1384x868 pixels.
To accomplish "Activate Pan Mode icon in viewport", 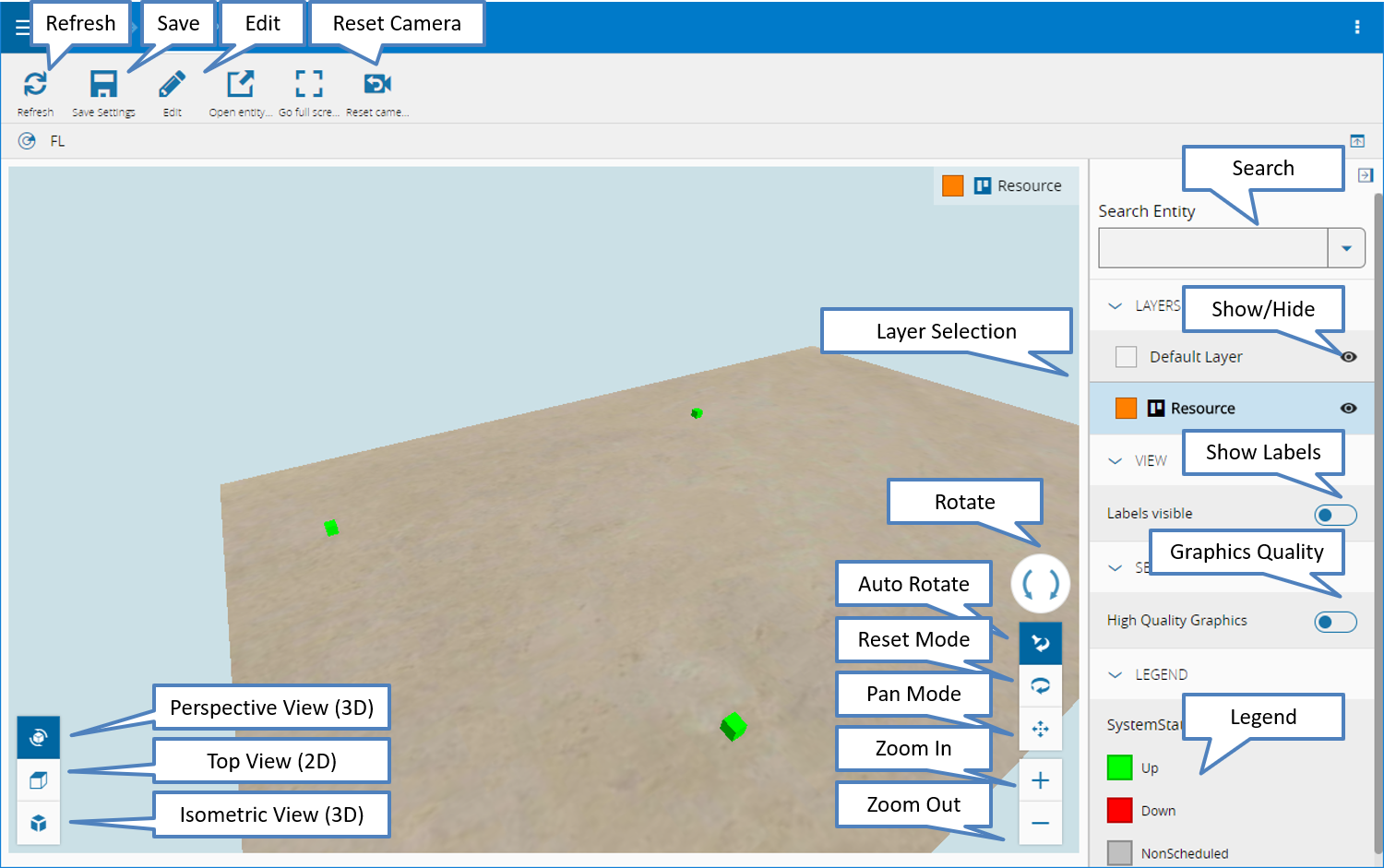I will [1040, 729].
